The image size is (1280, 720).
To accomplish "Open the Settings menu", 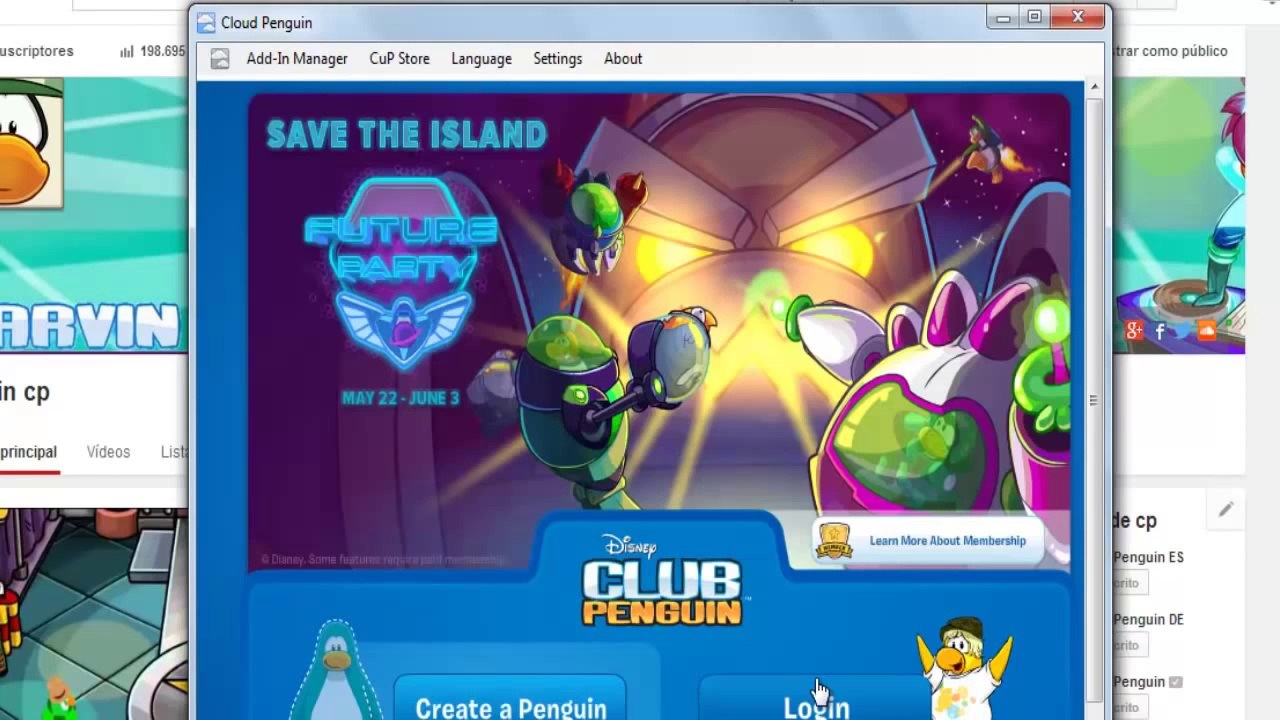I will tap(557, 59).
